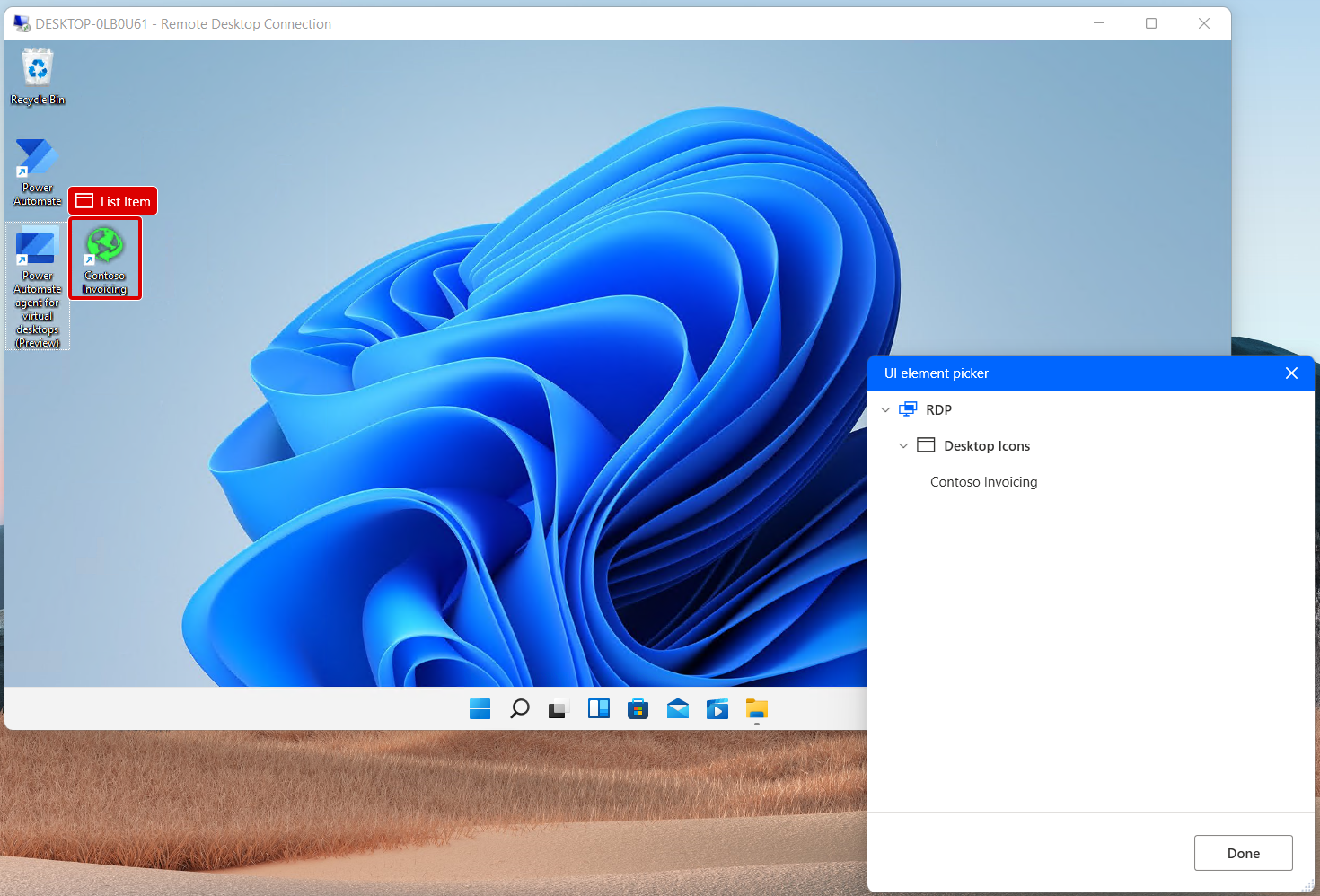Open File Explorer from the taskbar
This screenshot has width=1320, height=896.
[x=756, y=709]
